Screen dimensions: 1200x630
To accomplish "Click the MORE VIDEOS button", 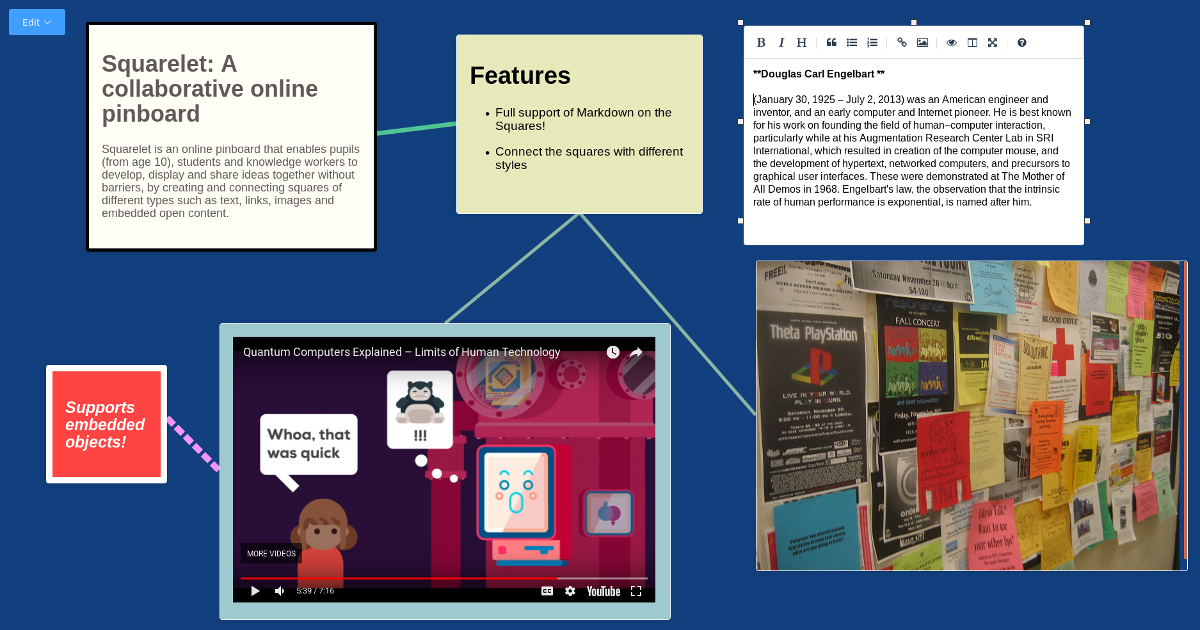I will click(x=271, y=553).
